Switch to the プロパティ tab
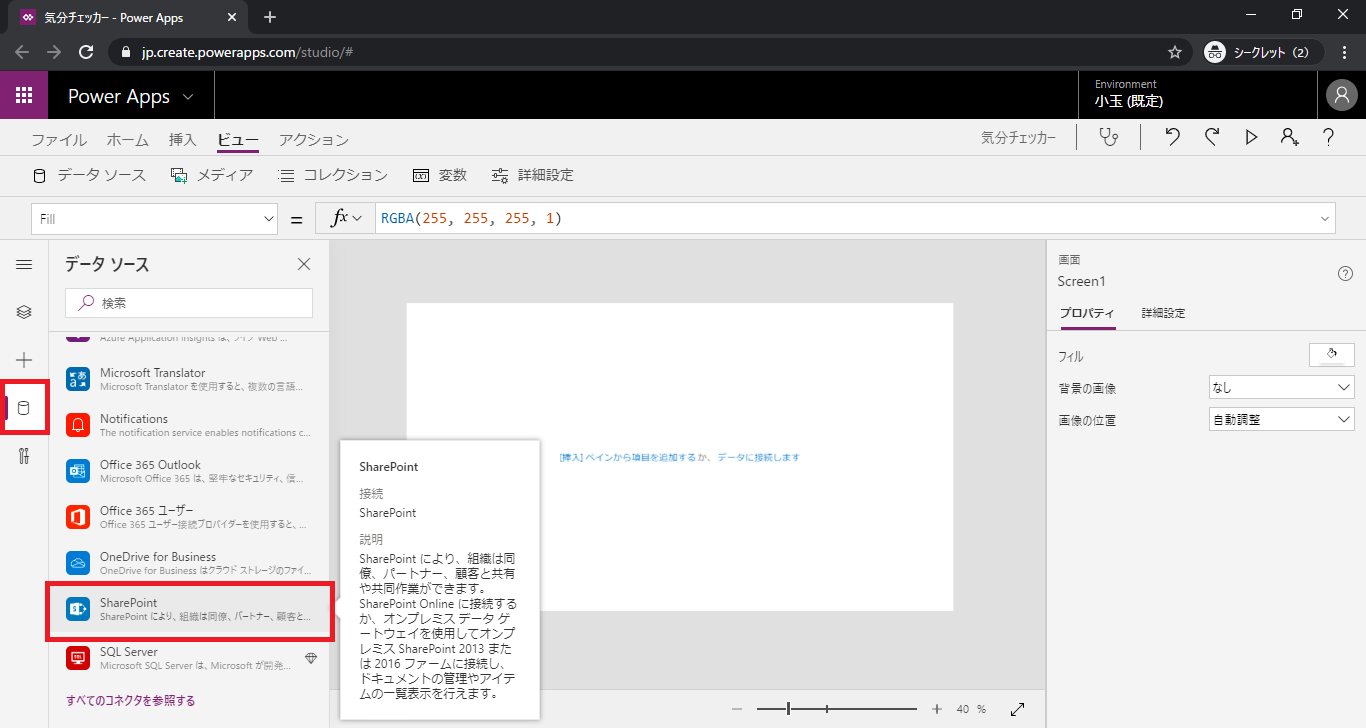Screen dimensions: 1366x728 (1087, 313)
